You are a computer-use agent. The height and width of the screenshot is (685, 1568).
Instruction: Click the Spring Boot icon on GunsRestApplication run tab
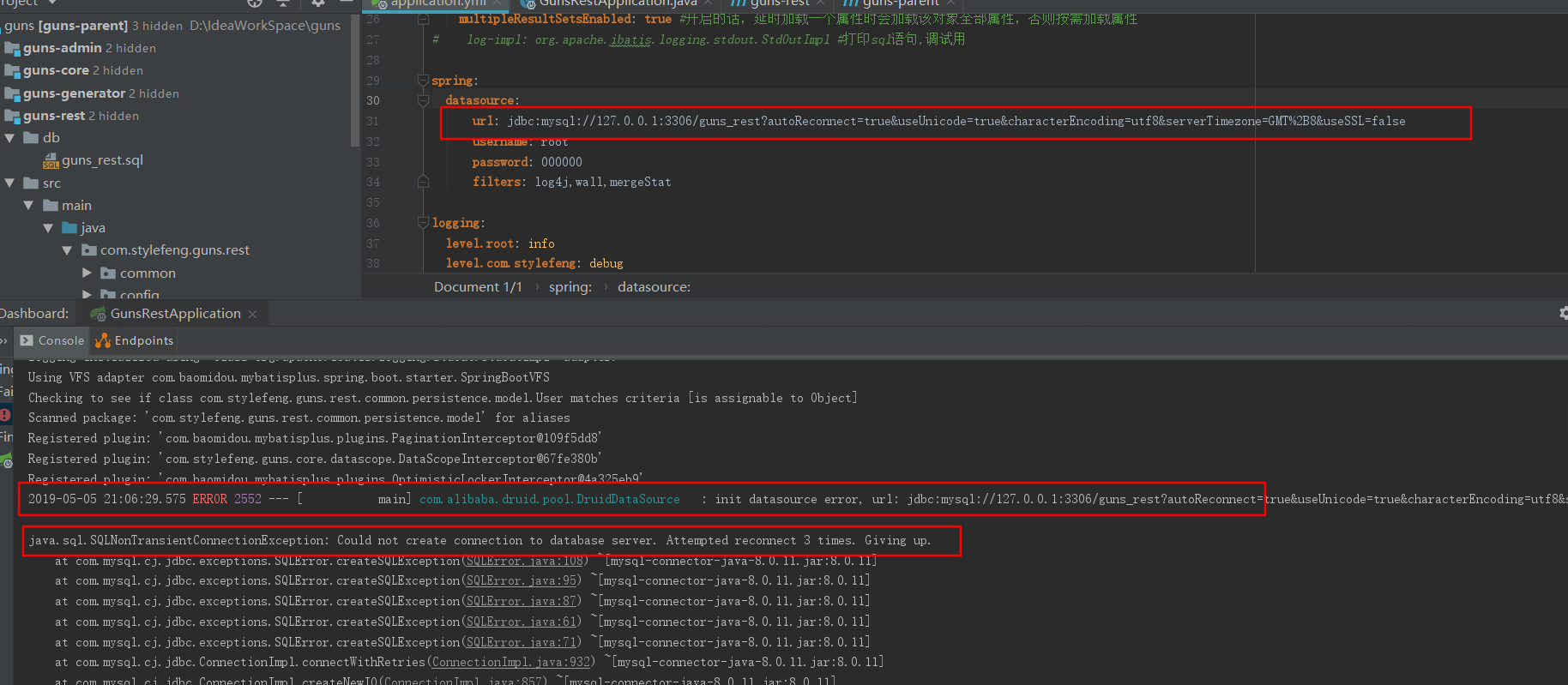[x=99, y=314]
